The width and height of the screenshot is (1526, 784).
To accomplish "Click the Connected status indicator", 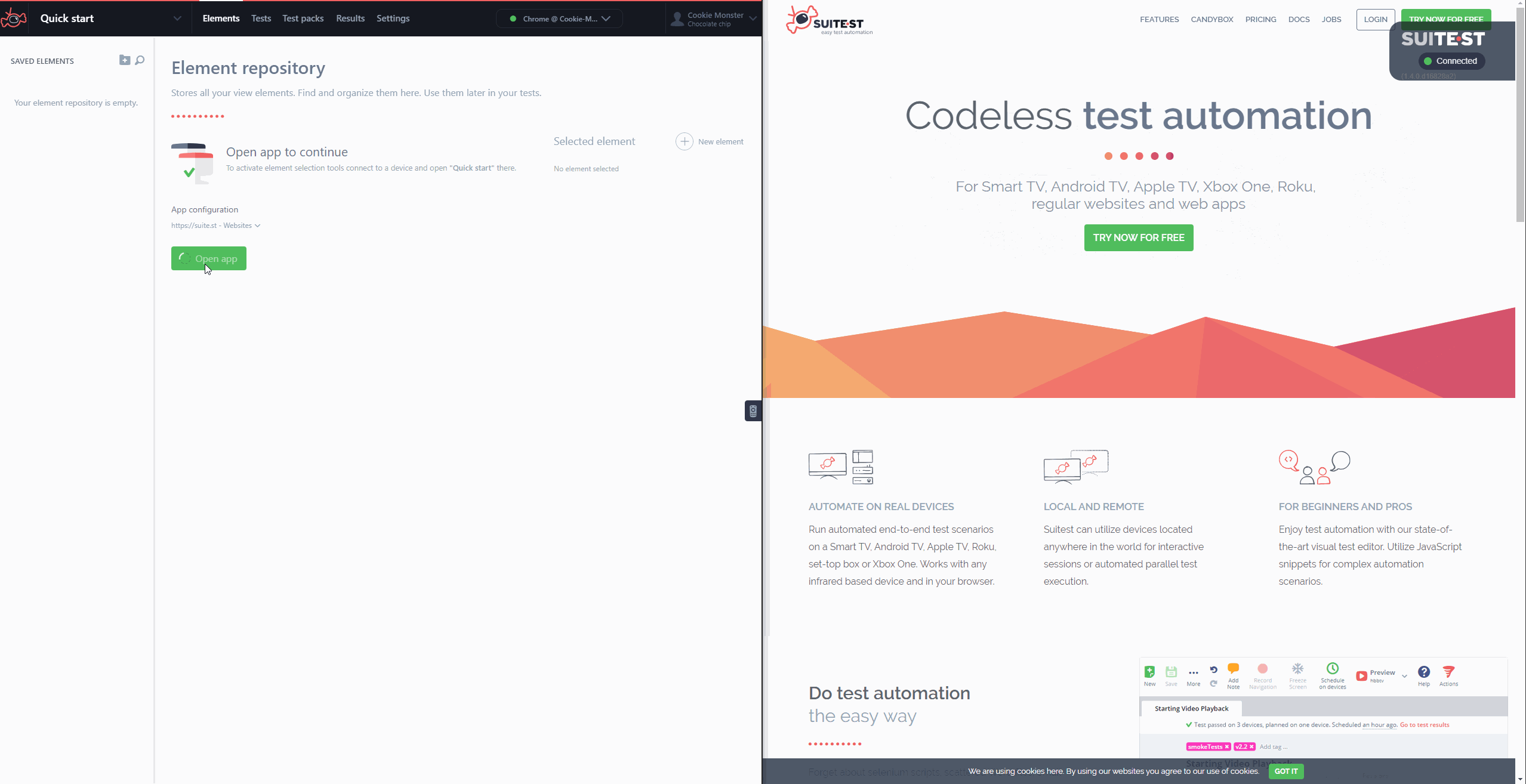I will [x=1451, y=61].
